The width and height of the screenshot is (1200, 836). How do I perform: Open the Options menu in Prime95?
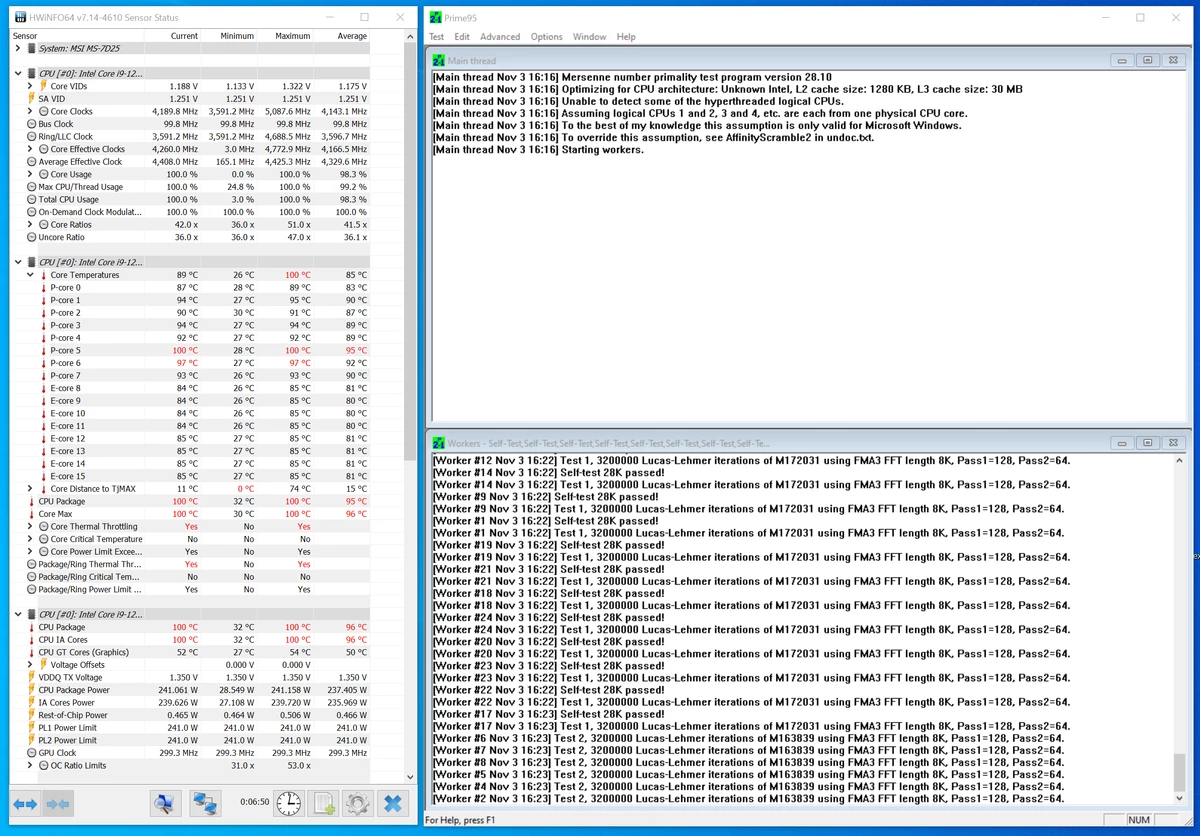tap(546, 36)
